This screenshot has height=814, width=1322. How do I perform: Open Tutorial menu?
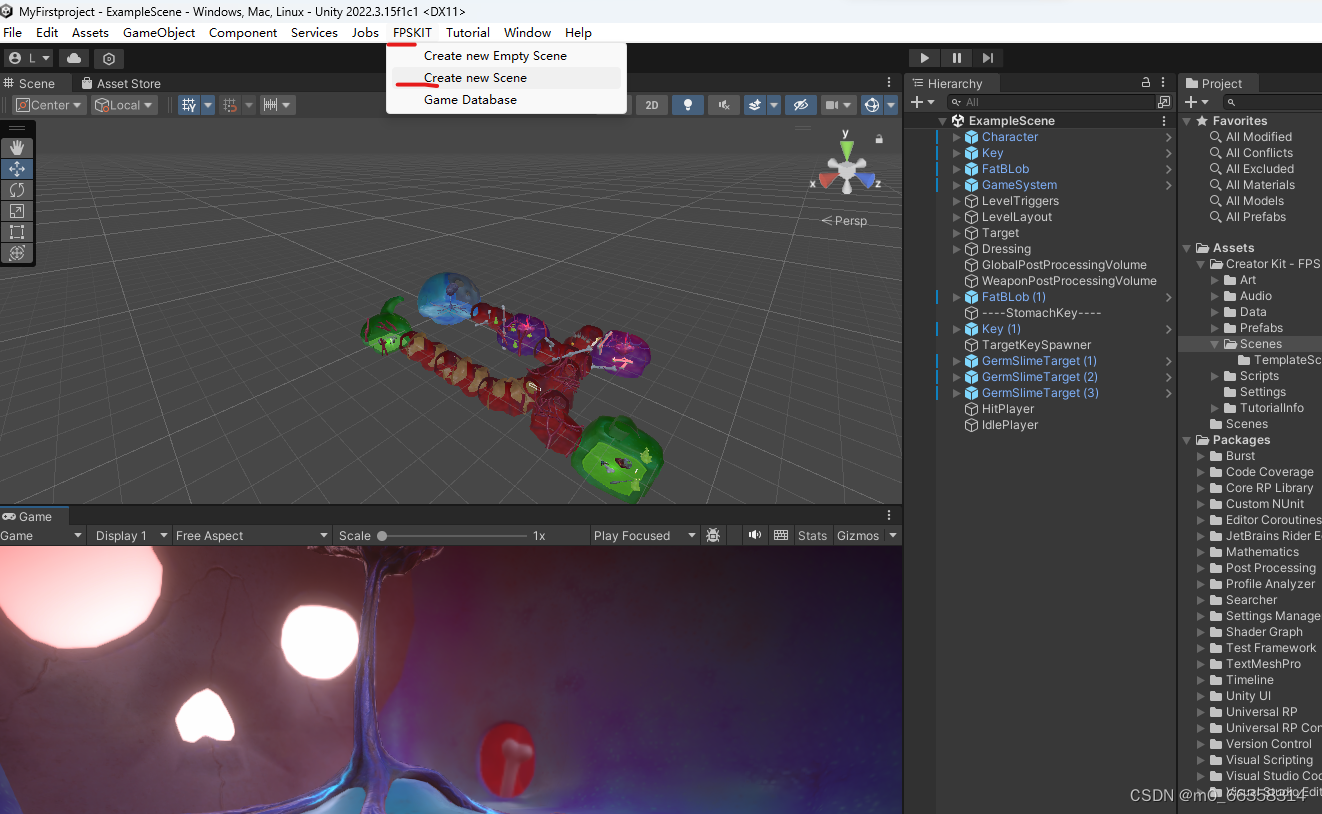468,33
